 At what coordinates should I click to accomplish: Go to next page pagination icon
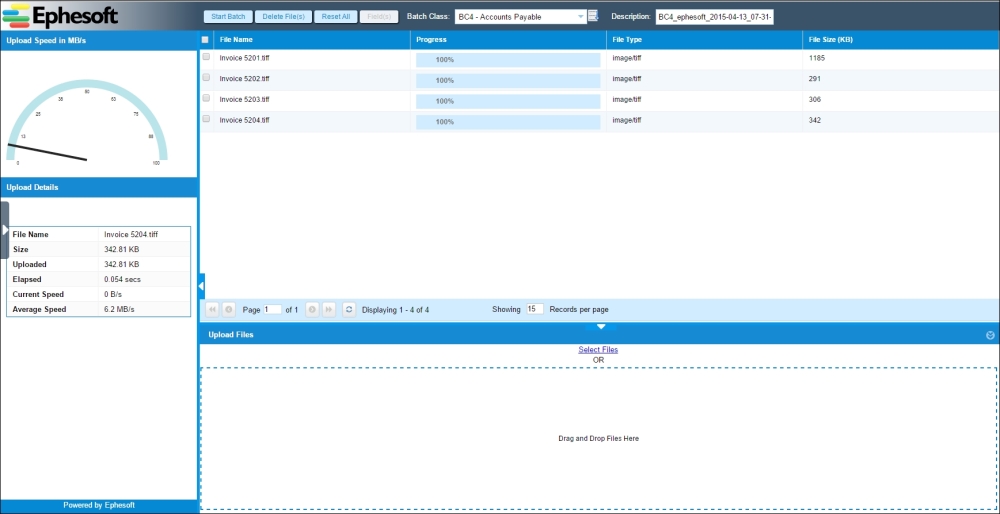click(x=312, y=309)
